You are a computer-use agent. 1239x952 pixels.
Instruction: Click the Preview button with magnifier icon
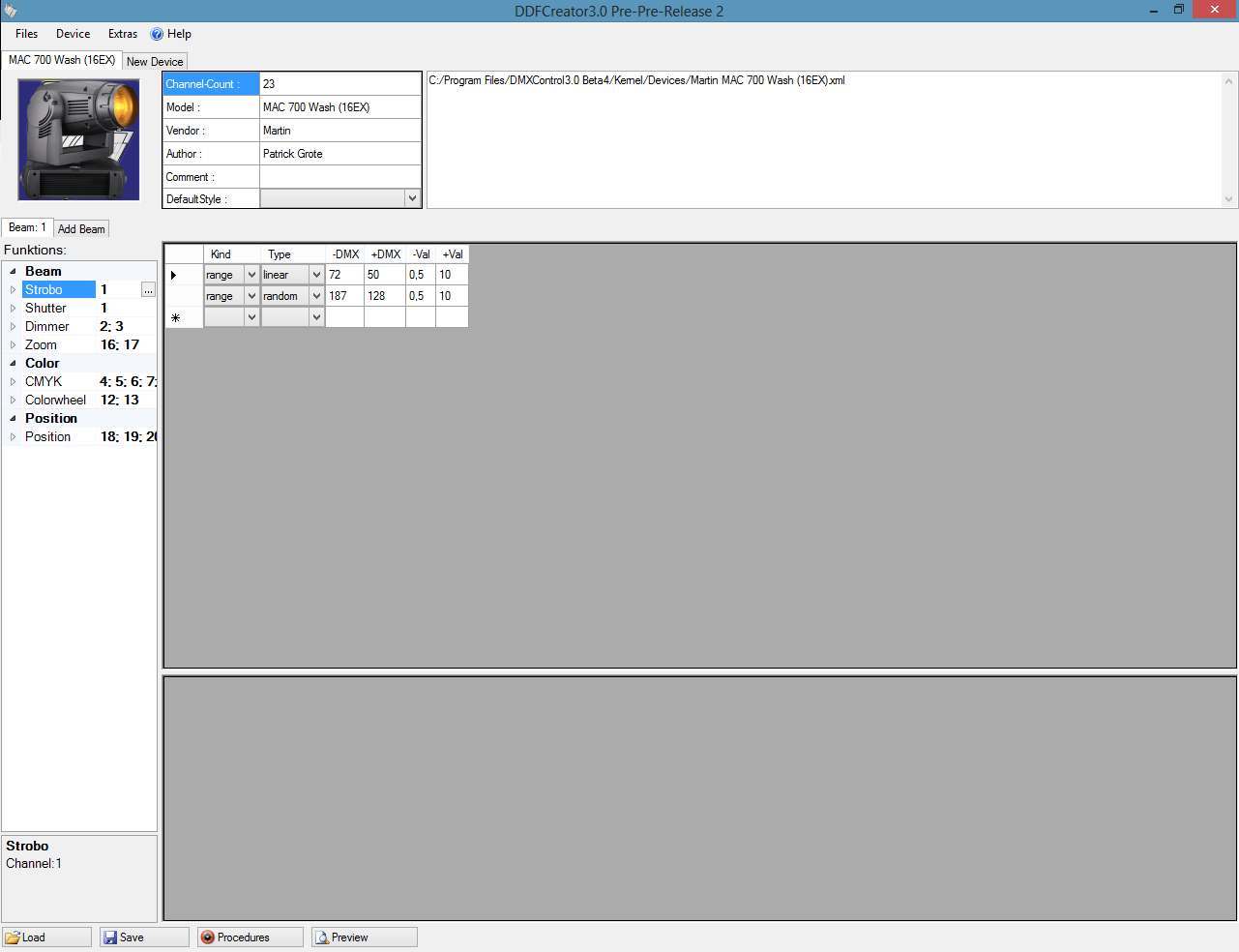(364, 937)
